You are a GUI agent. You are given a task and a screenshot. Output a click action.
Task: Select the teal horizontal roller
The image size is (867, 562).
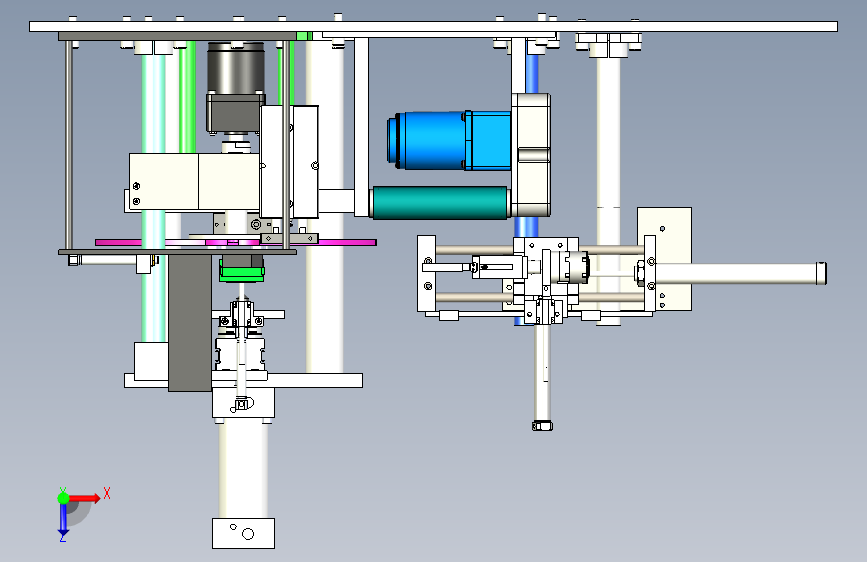[440, 203]
